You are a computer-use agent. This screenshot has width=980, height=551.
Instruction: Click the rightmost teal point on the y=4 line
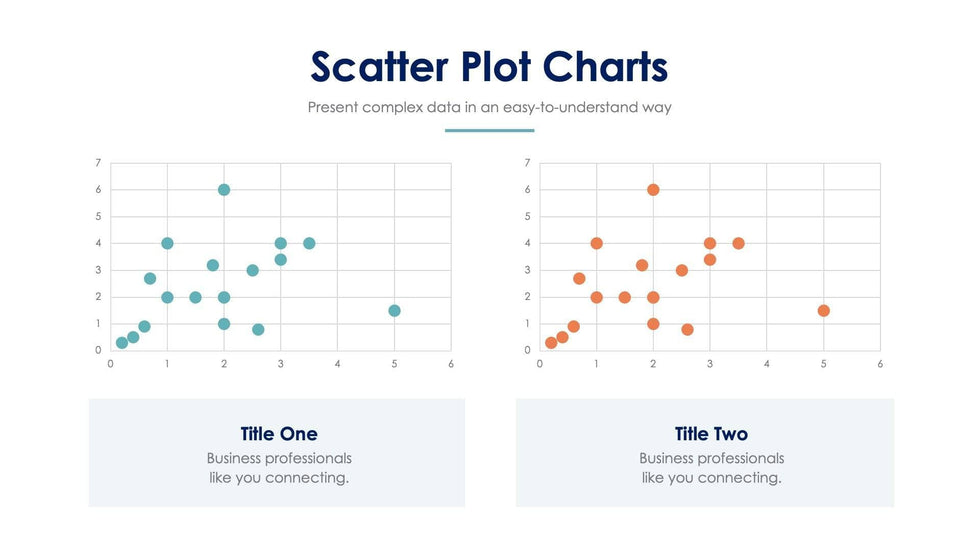click(x=309, y=243)
